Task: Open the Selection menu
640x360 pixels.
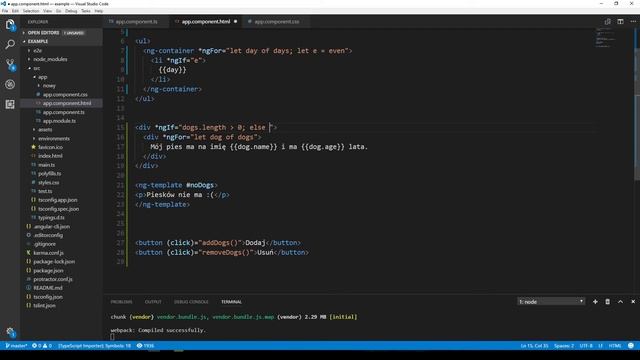Action: click(x=31, y=11)
